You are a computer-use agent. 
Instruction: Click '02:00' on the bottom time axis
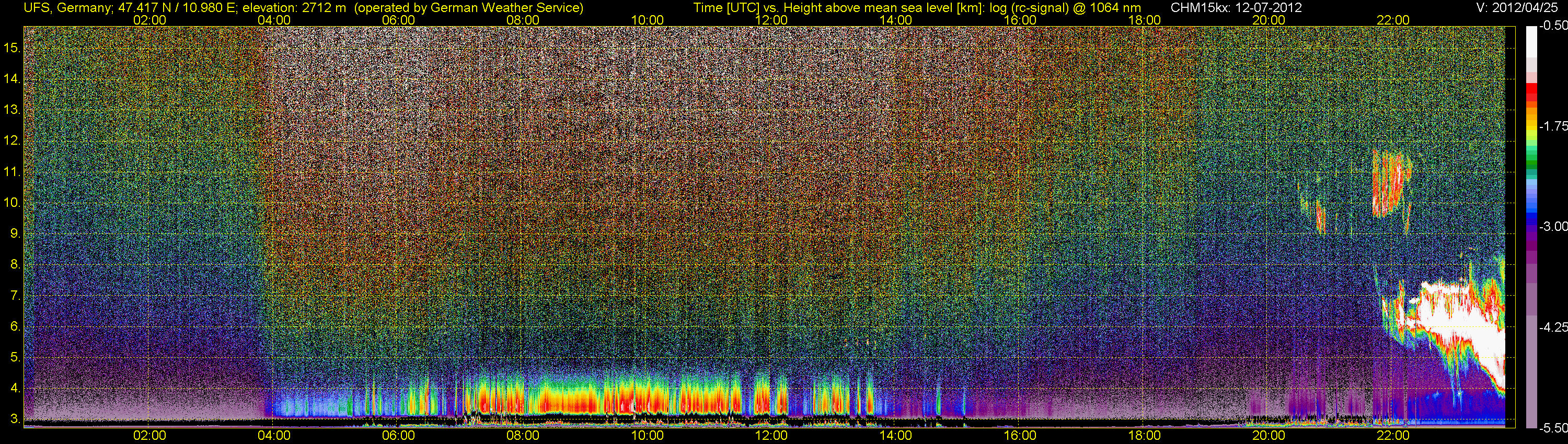pos(149,436)
